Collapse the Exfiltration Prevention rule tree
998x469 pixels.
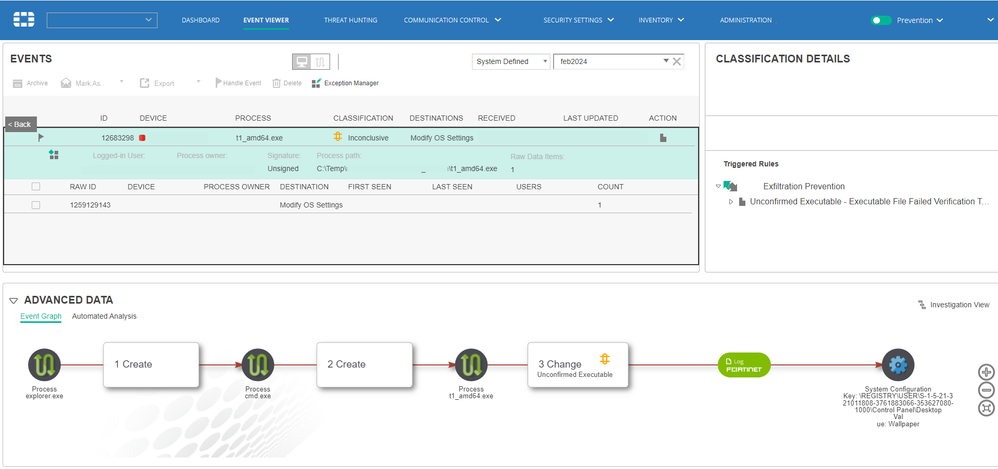(x=718, y=186)
